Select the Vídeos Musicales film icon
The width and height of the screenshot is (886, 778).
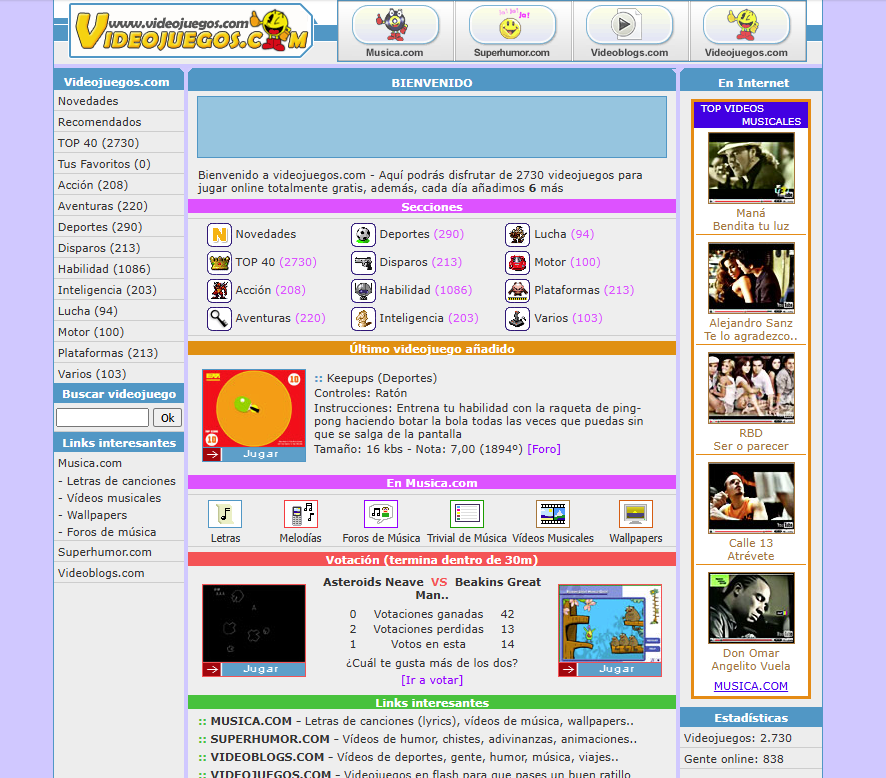point(552,514)
